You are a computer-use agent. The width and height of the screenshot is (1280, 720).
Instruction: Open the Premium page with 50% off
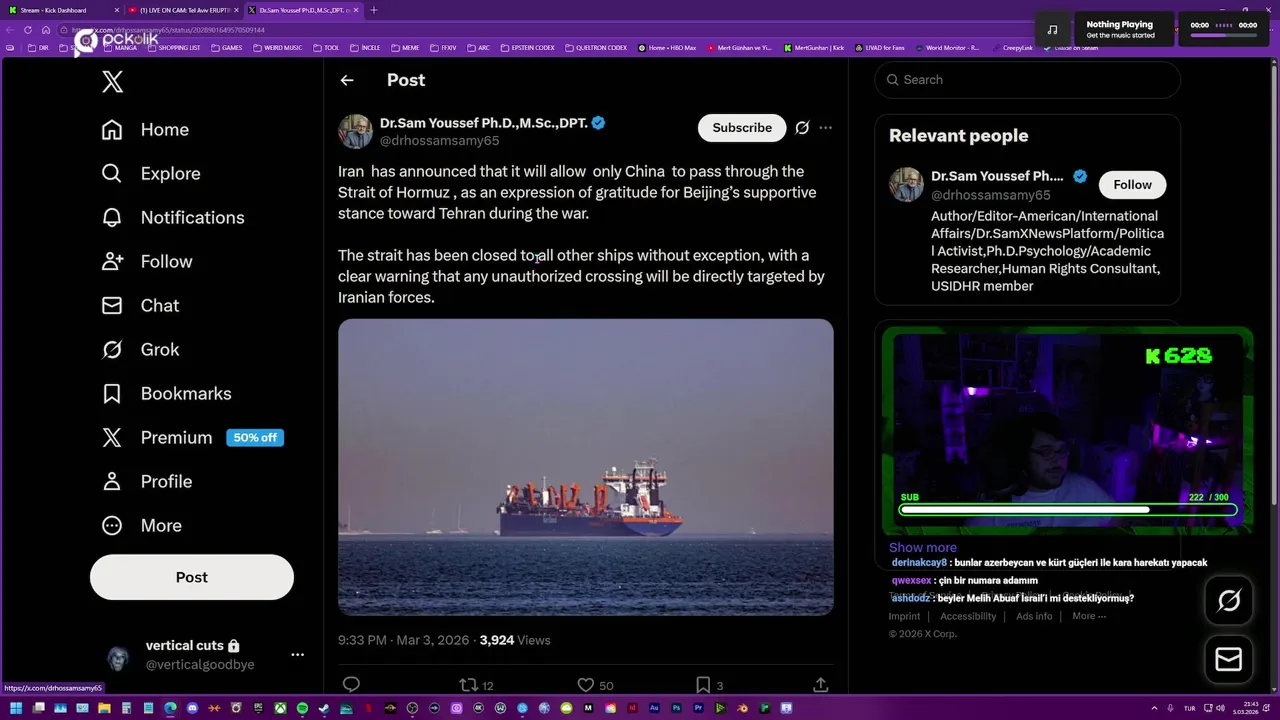tap(192, 438)
